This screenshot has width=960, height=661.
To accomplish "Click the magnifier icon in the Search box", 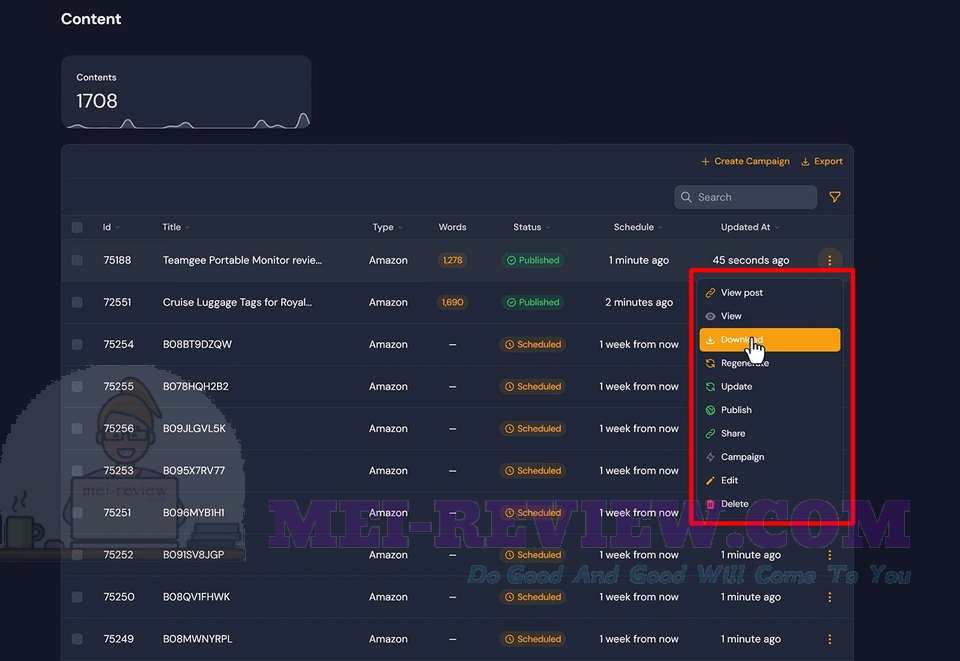I will [686, 197].
